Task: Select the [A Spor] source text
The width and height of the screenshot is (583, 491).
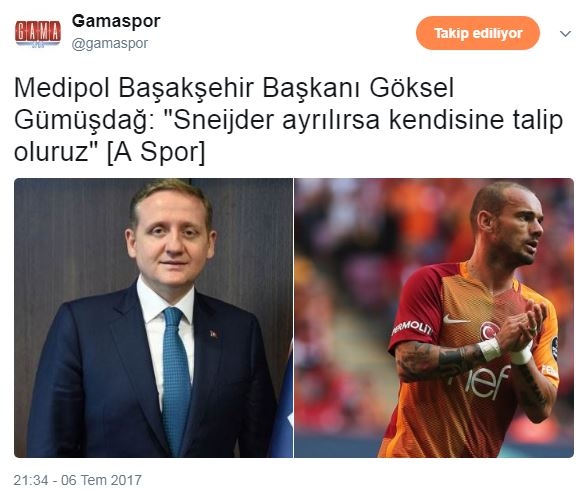Action: pos(156,152)
